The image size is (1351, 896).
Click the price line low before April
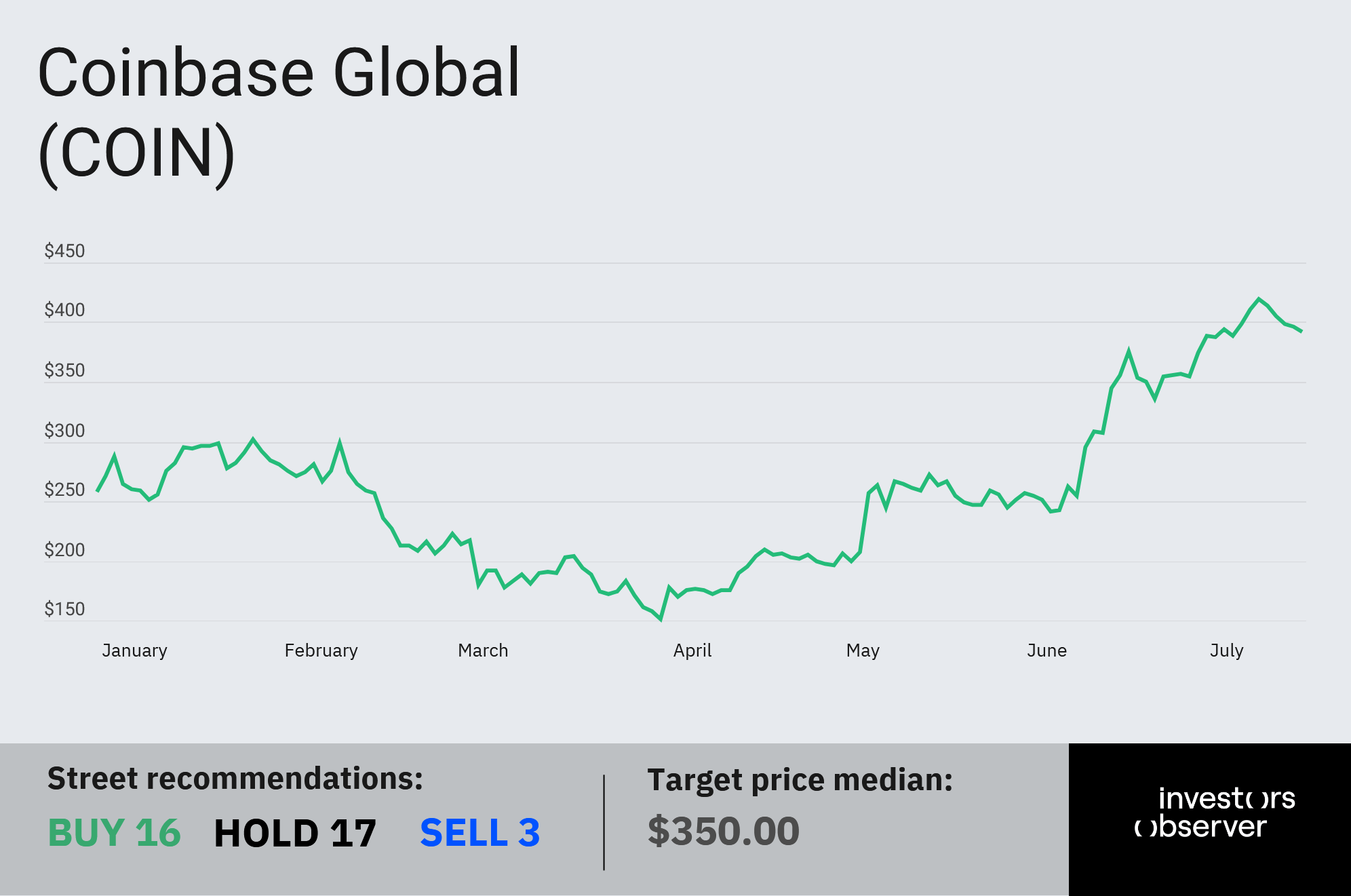(661, 619)
